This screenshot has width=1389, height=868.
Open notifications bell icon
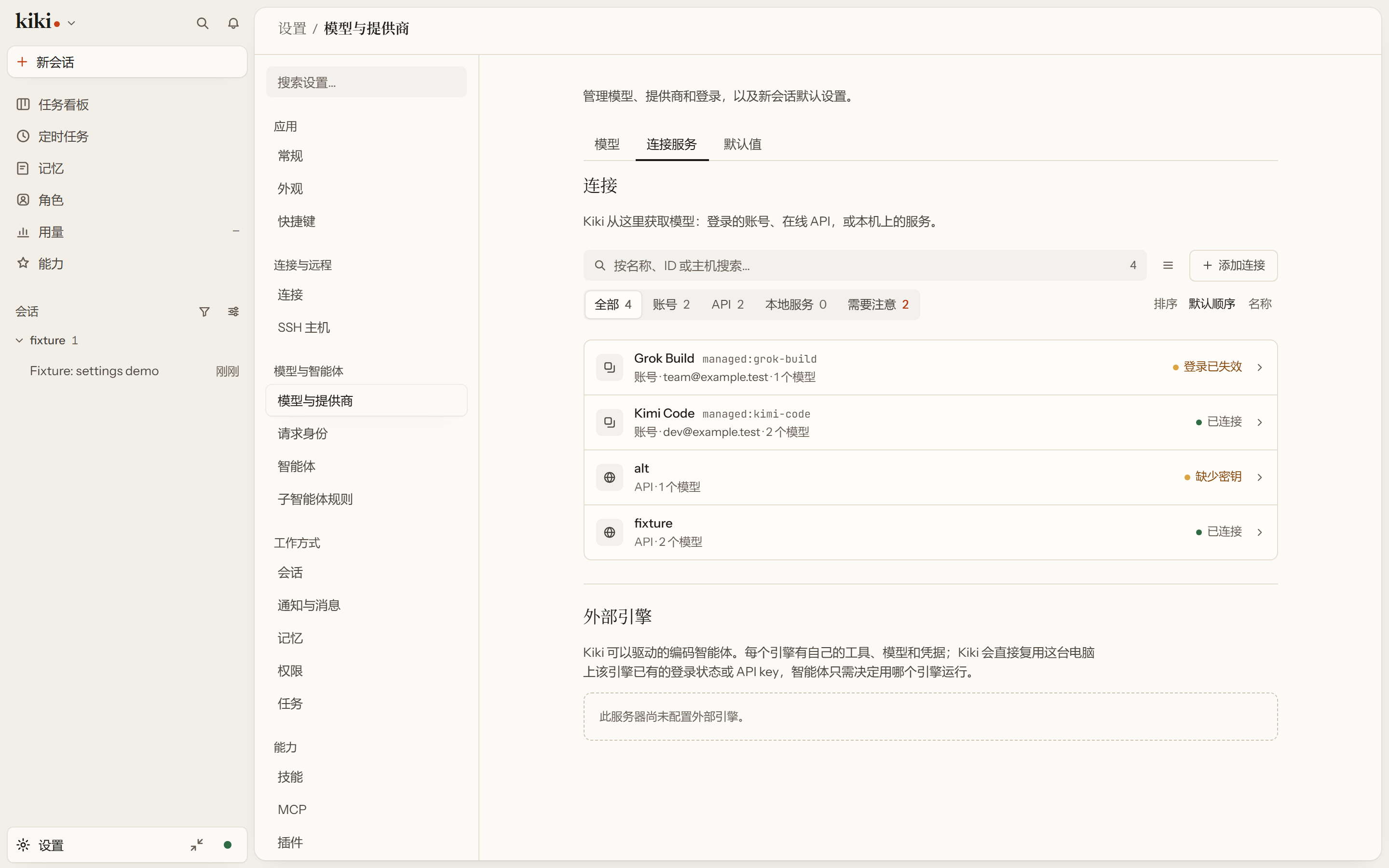pos(233,23)
